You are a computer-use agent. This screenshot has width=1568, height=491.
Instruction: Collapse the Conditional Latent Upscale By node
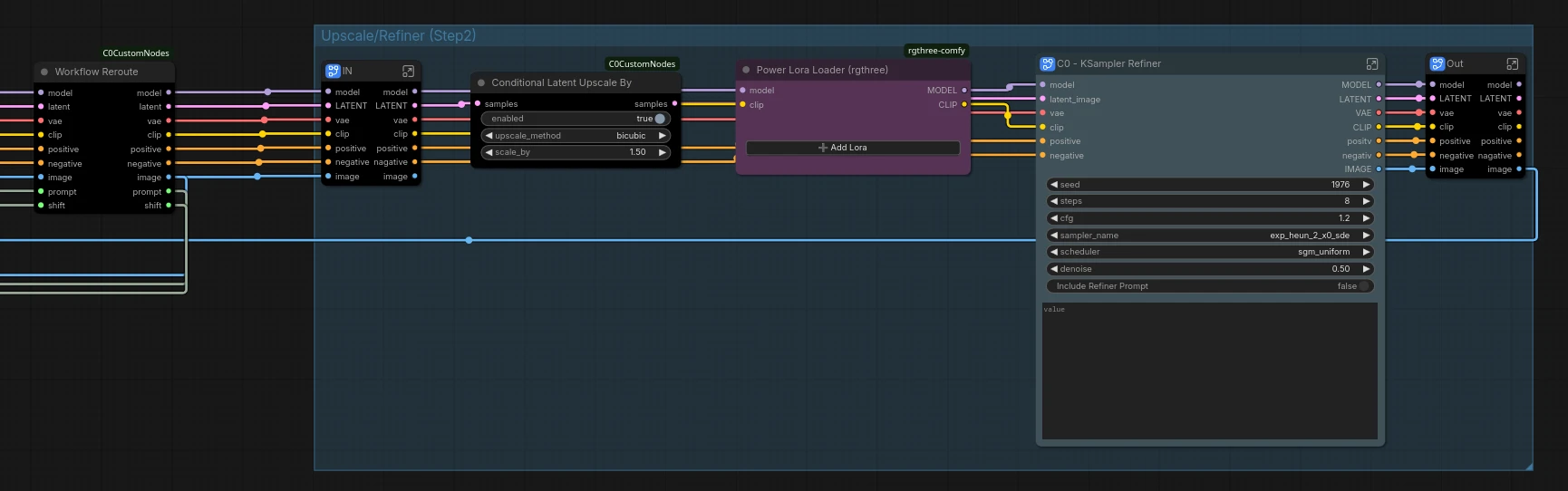coord(481,82)
